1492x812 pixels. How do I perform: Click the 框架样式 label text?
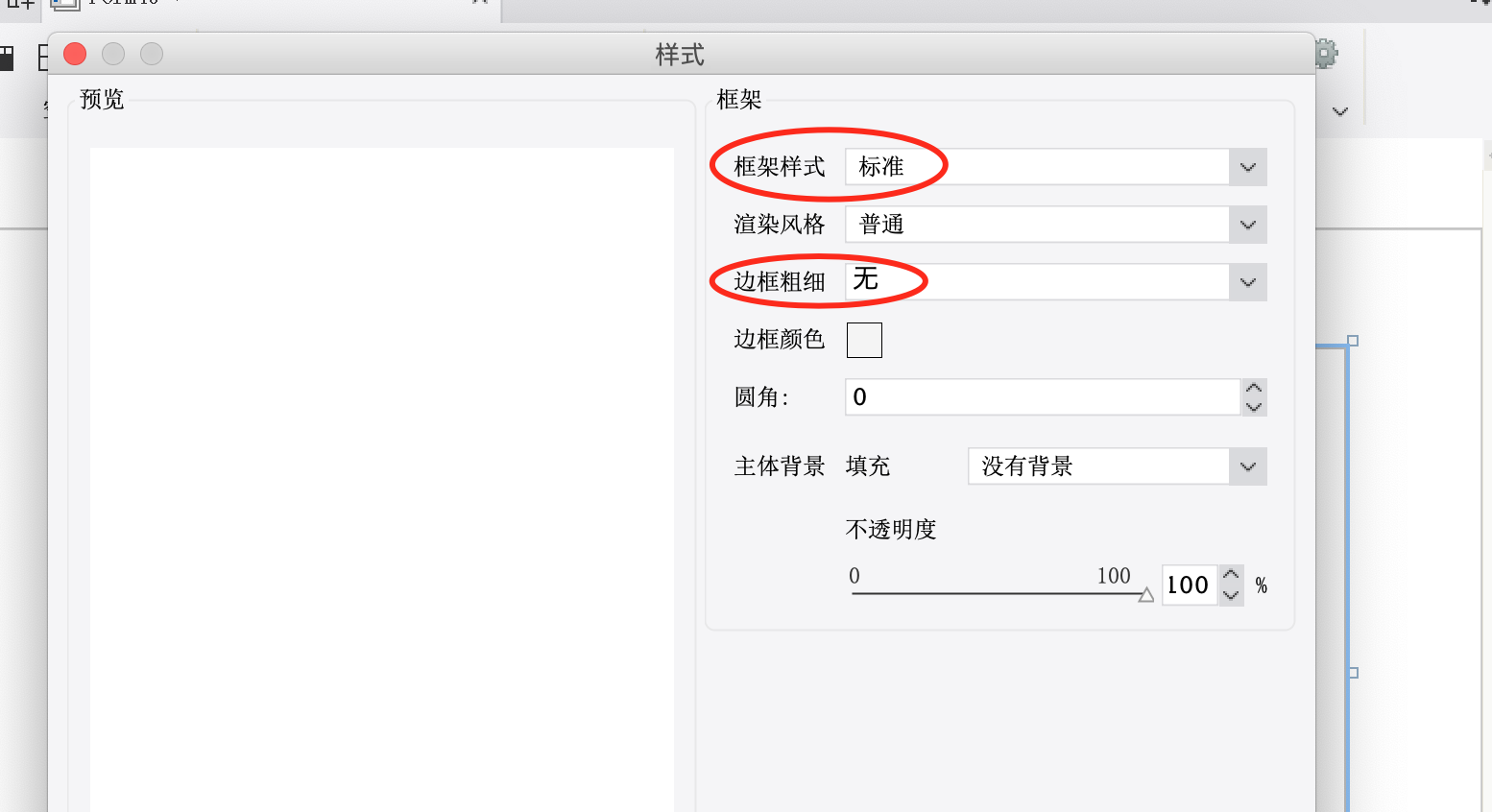pos(780,167)
